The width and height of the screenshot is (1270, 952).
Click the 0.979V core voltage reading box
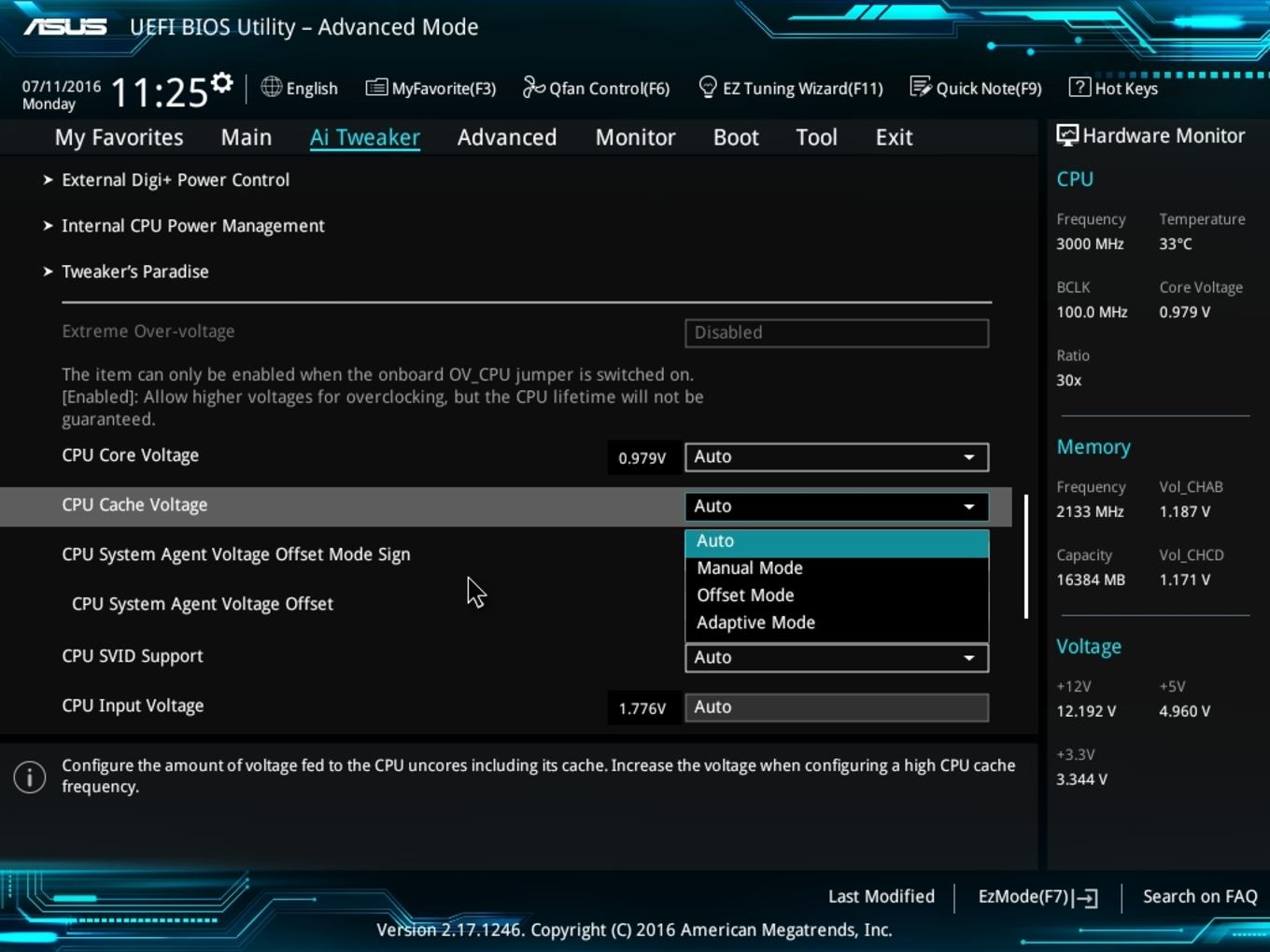tap(642, 457)
